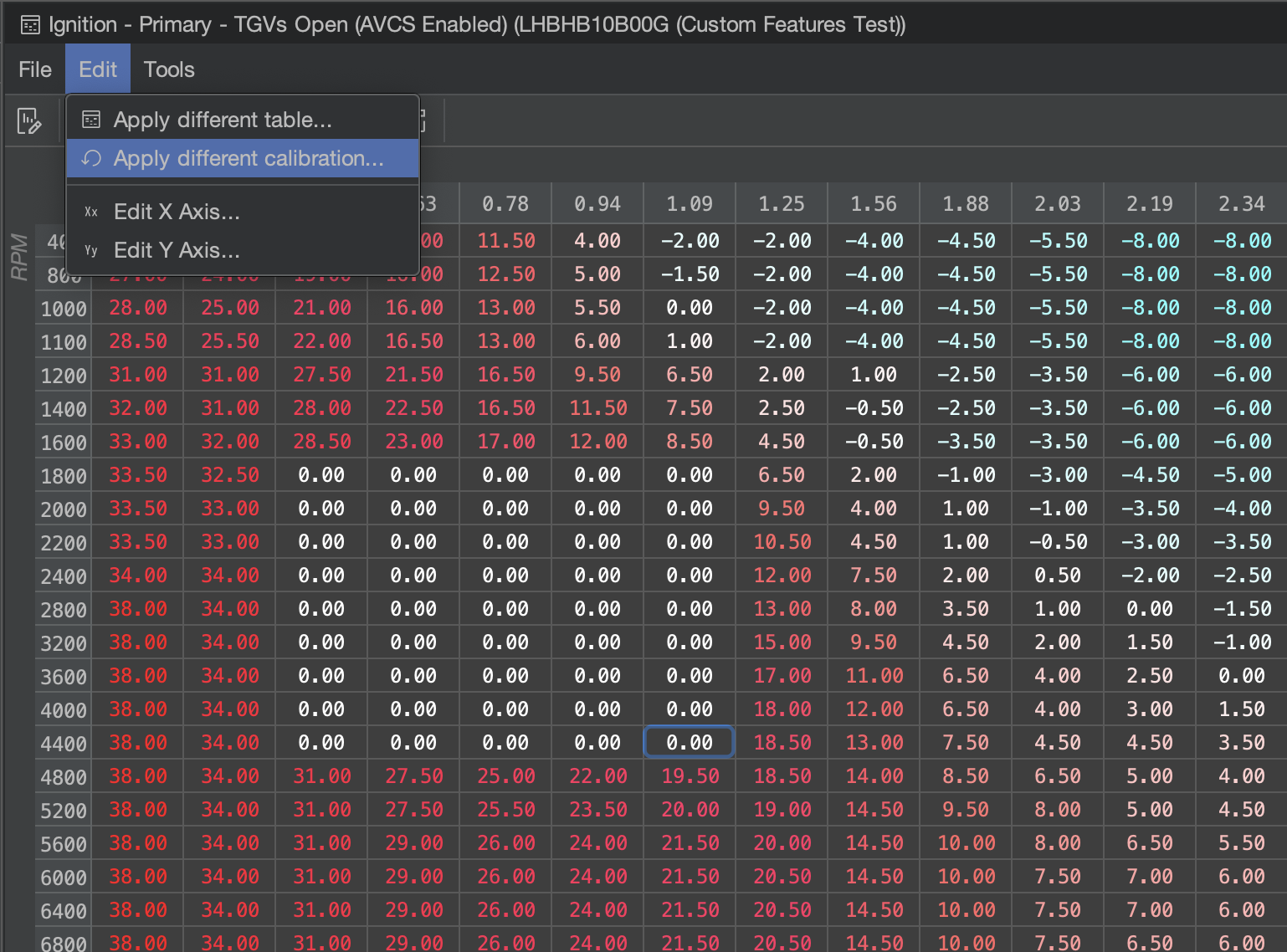Select the 1.56 column header
This screenshot has width=1287, height=952.
point(874,203)
